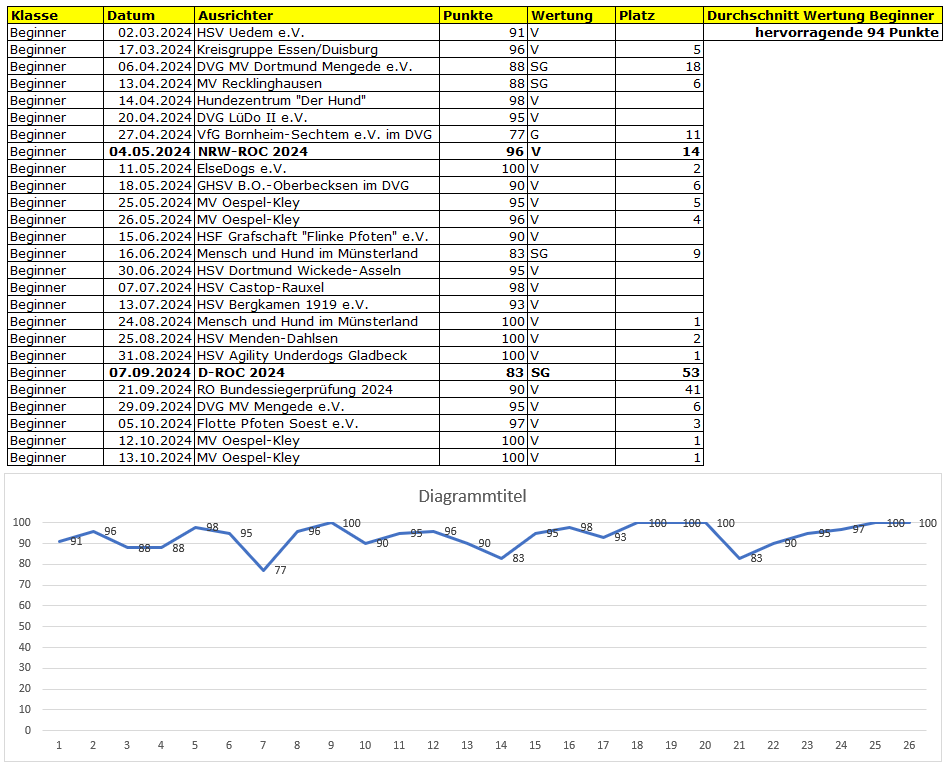
Task: Click 'Flotte Pfoten Soest e.V.' cell
Action: 317,424
